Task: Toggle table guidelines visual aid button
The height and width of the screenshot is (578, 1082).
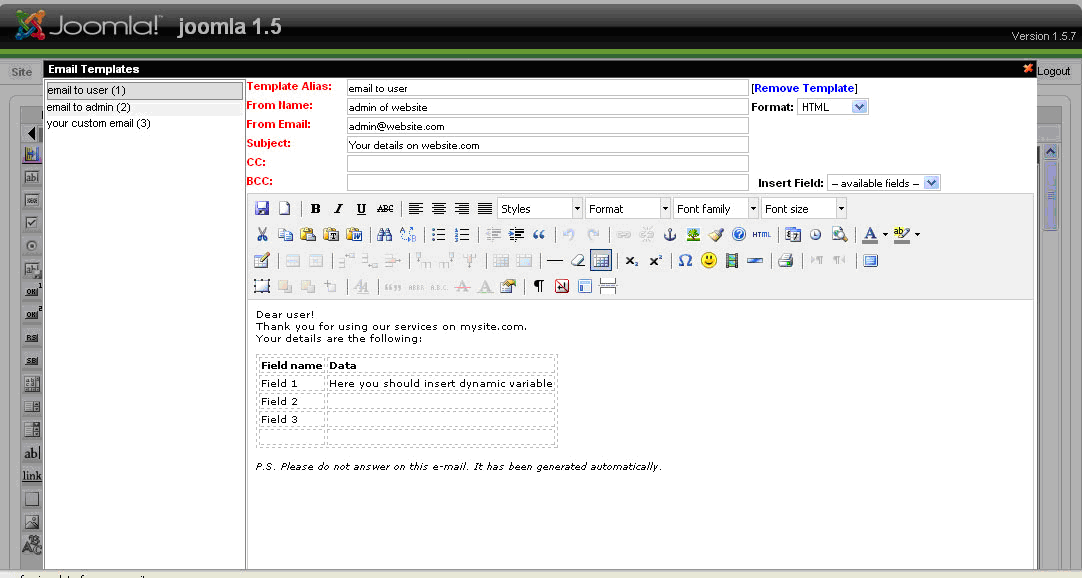Action: click(601, 261)
